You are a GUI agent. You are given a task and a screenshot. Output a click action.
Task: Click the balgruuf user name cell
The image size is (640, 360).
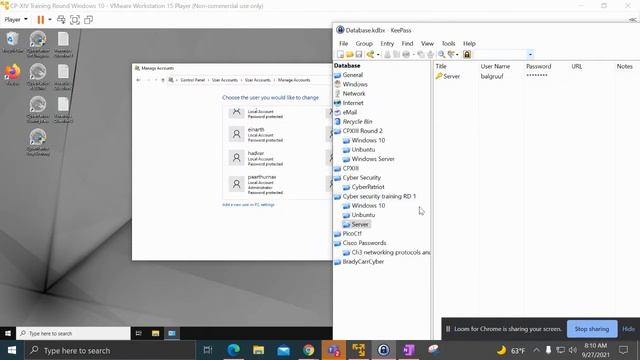pyautogui.click(x=492, y=76)
